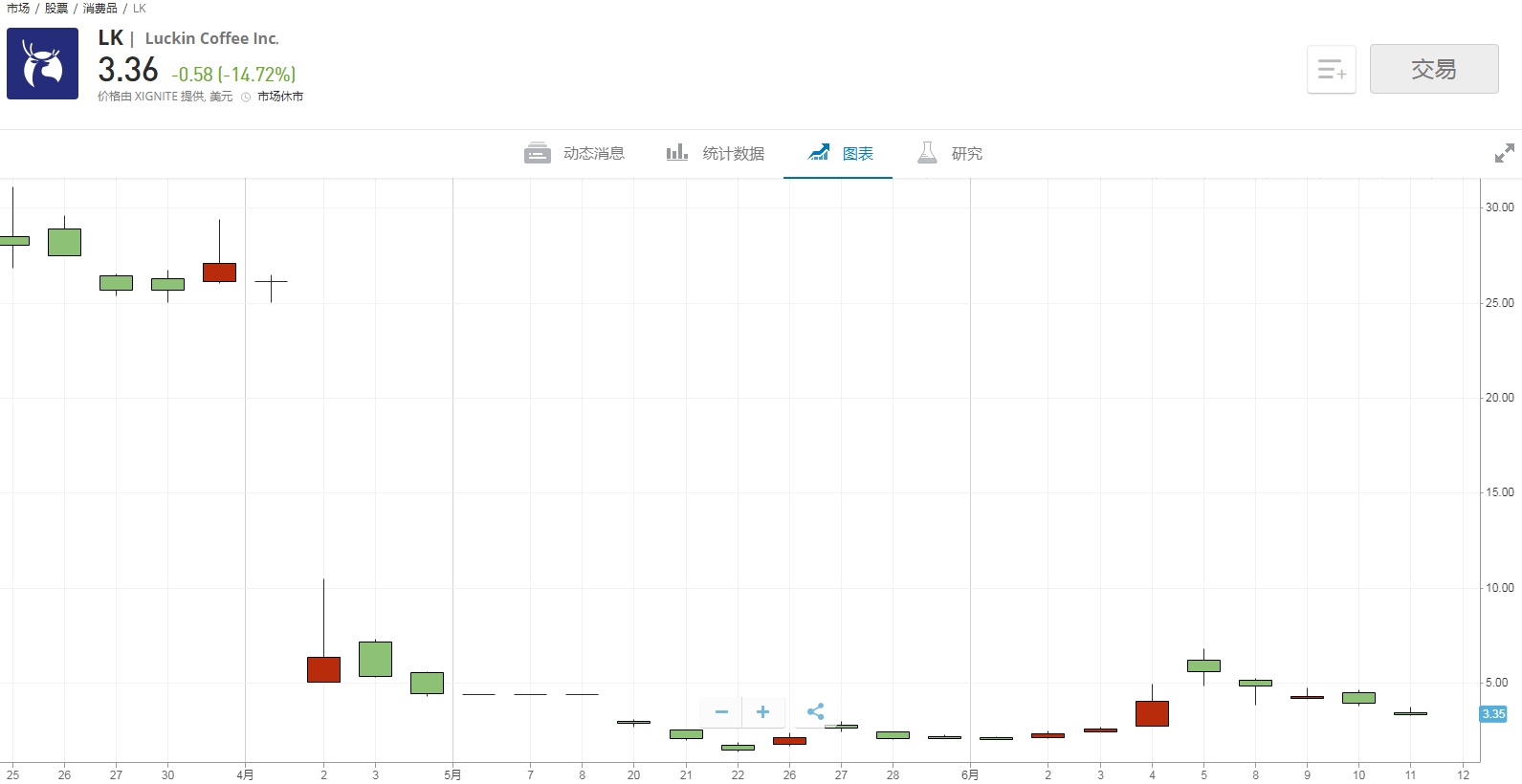Click the green candlestick on the 27th of March
The width and height of the screenshot is (1522, 784).
(x=116, y=283)
